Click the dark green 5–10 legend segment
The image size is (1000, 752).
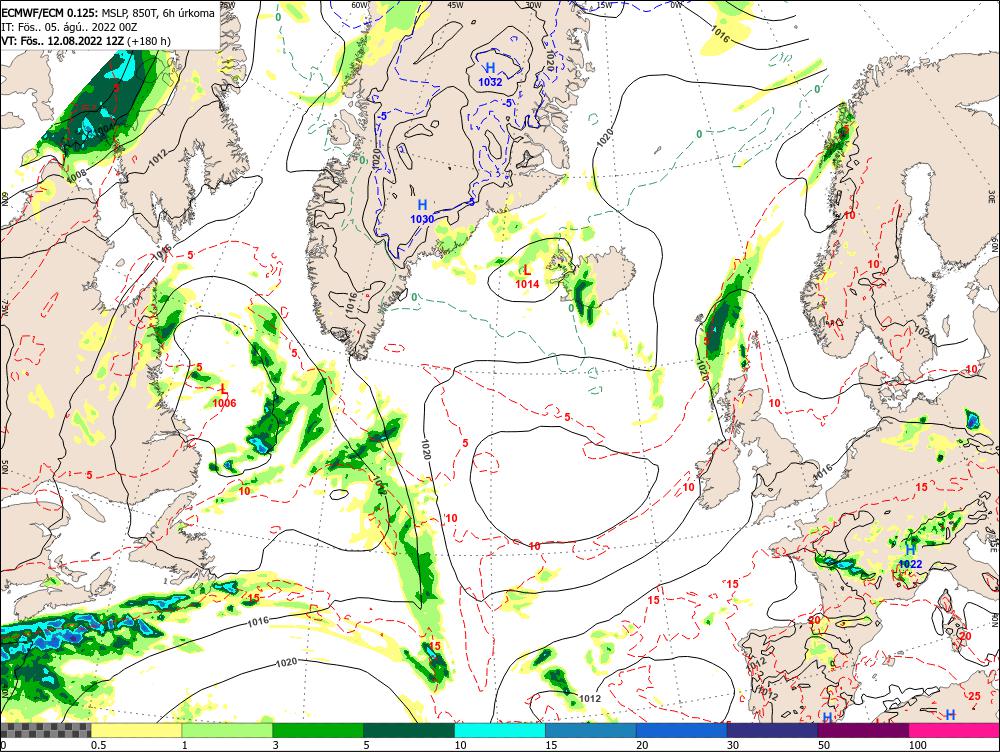pos(409,730)
